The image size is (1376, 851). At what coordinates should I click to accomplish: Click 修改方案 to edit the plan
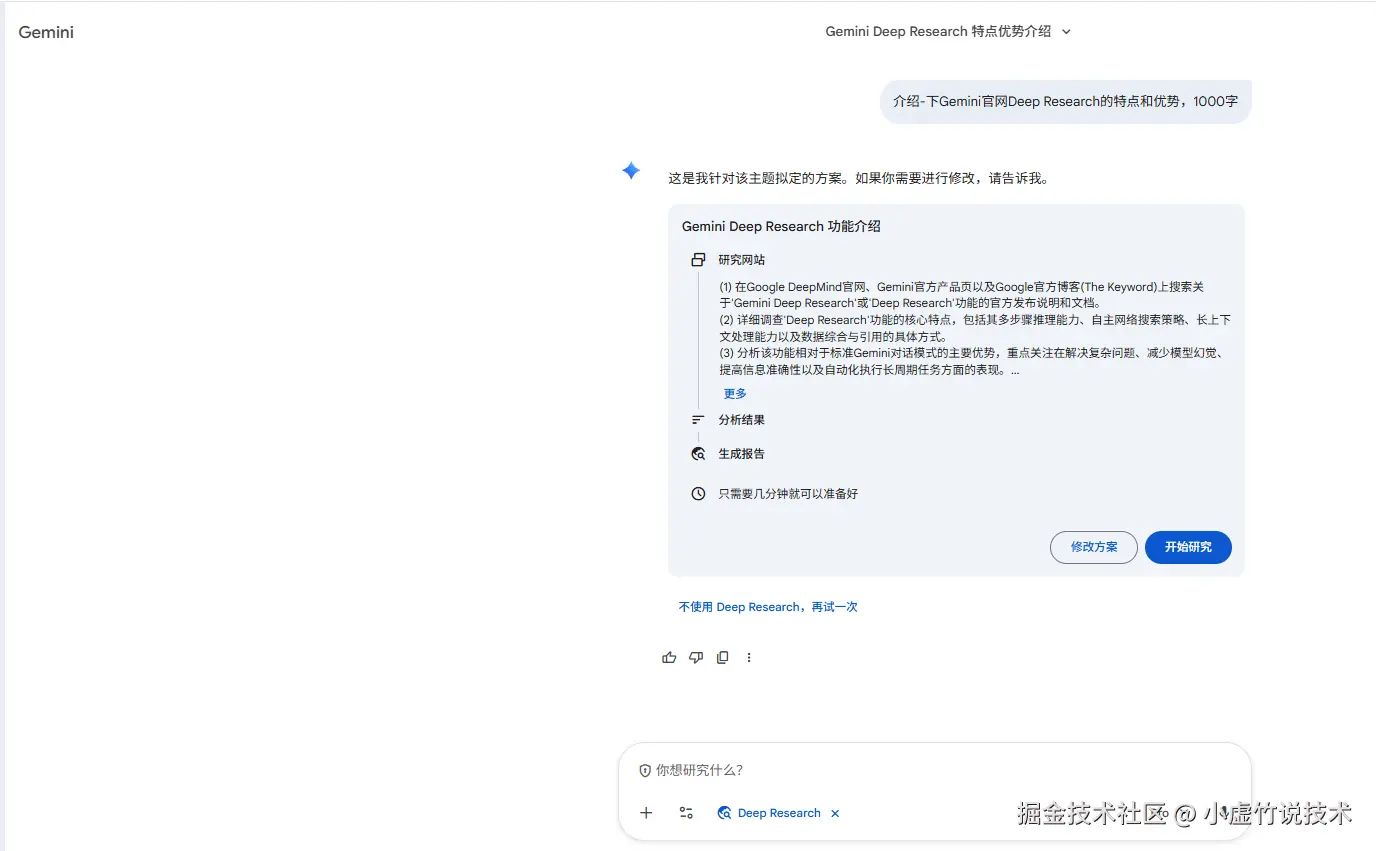coord(1093,547)
